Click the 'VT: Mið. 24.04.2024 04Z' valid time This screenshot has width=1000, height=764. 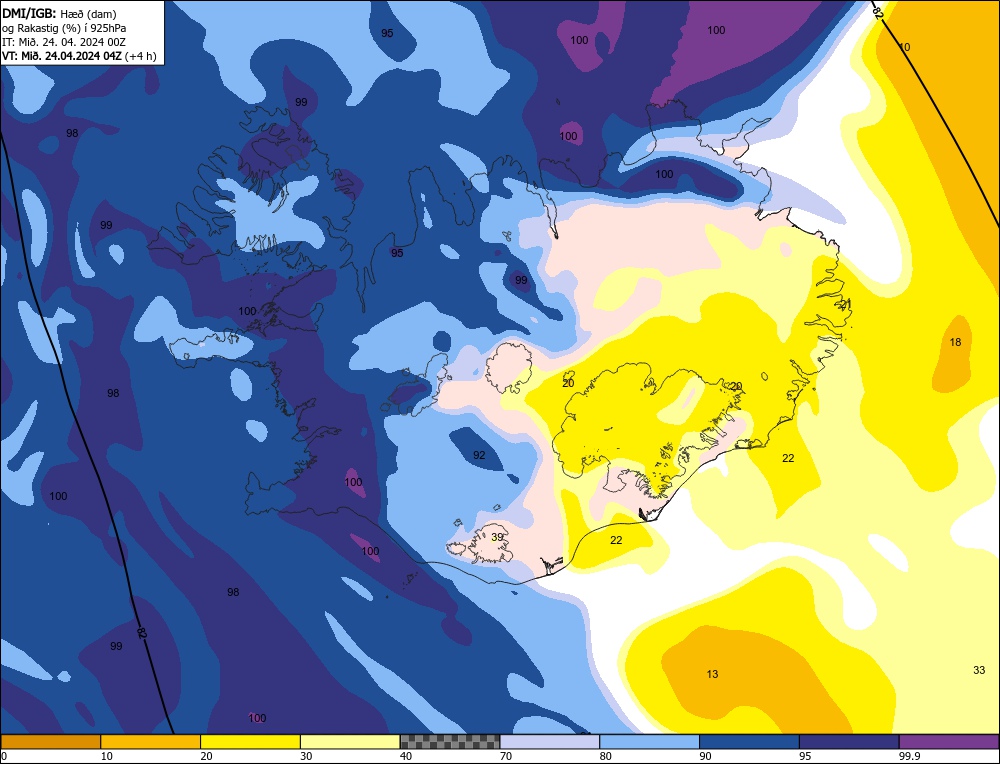coord(62,55)
